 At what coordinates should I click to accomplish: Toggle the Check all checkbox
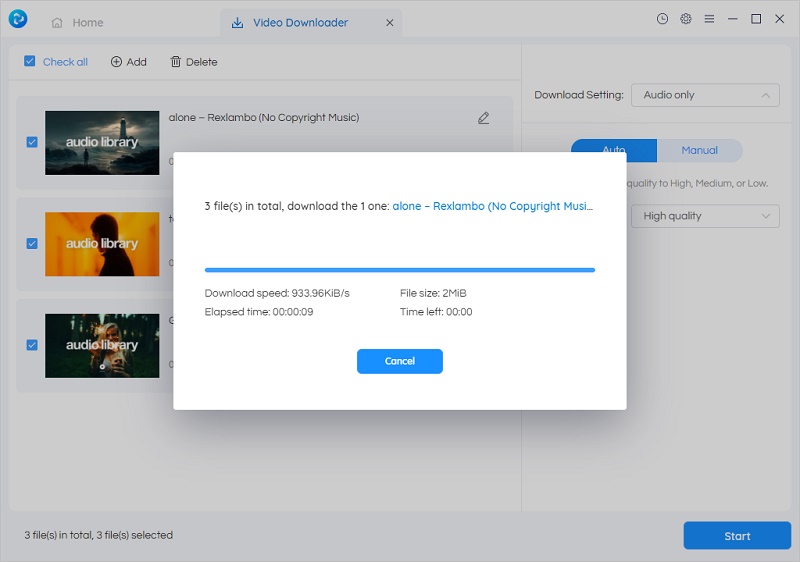coord(30,62)
